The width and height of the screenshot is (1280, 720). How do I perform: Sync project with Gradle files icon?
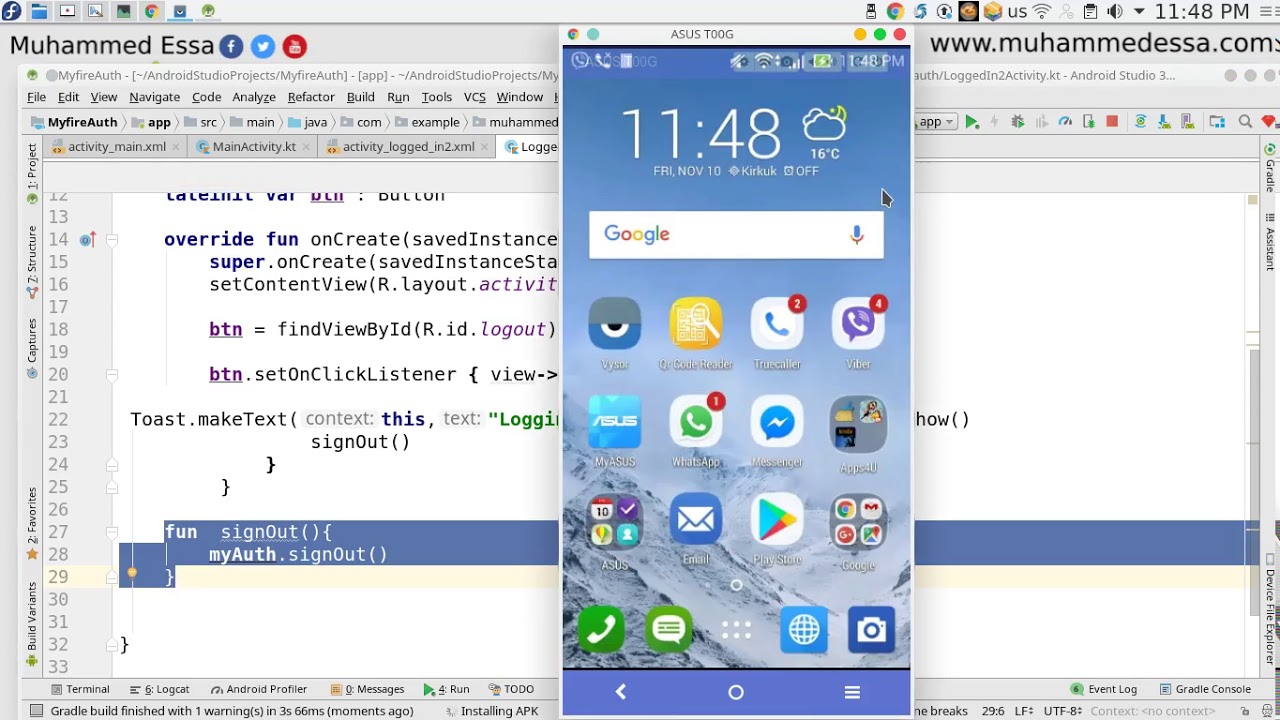tap(1140, 122)
